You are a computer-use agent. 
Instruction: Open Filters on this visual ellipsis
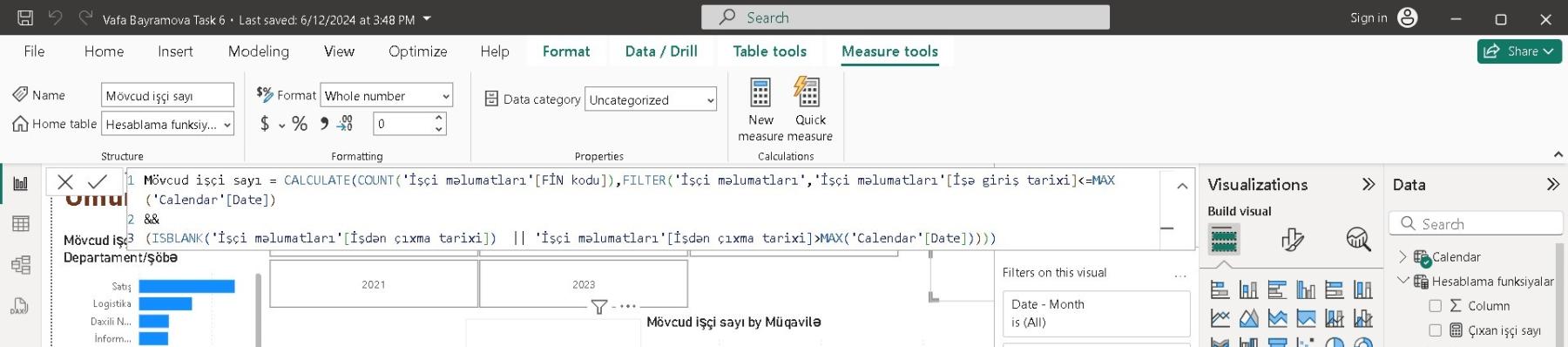(1180, 276)
